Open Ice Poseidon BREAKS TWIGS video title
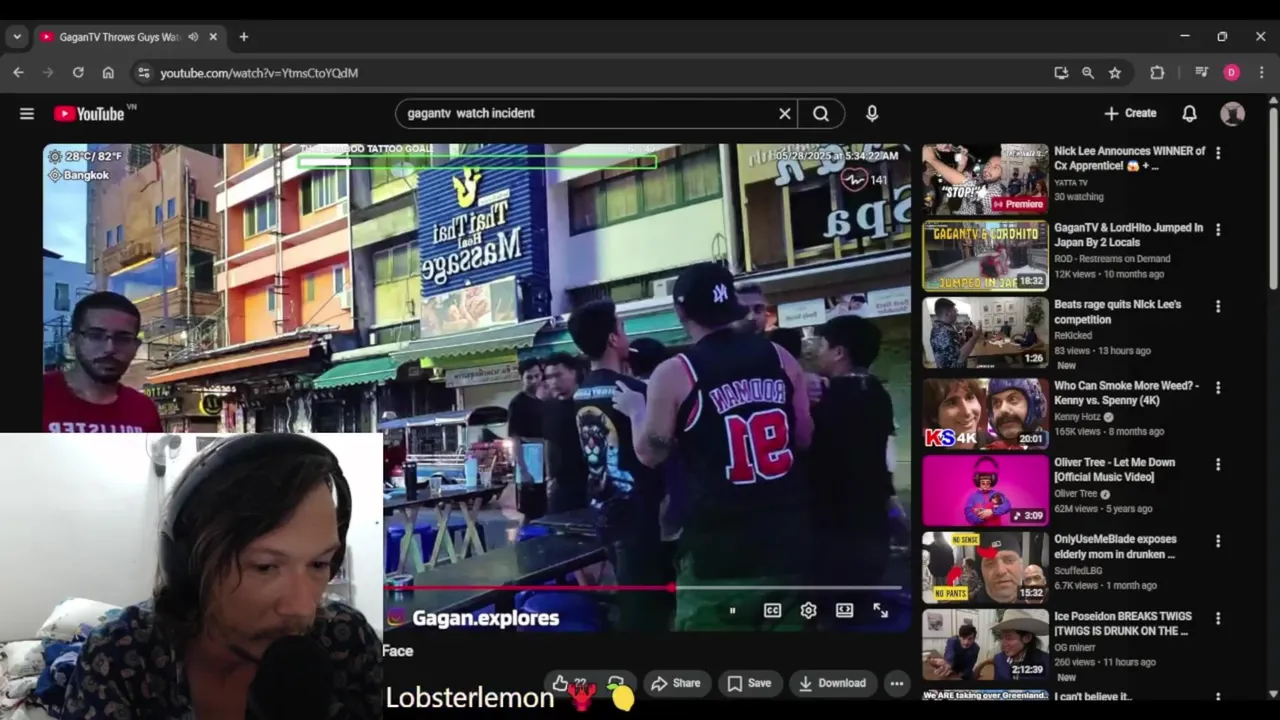 click(x=1124, y=623)
